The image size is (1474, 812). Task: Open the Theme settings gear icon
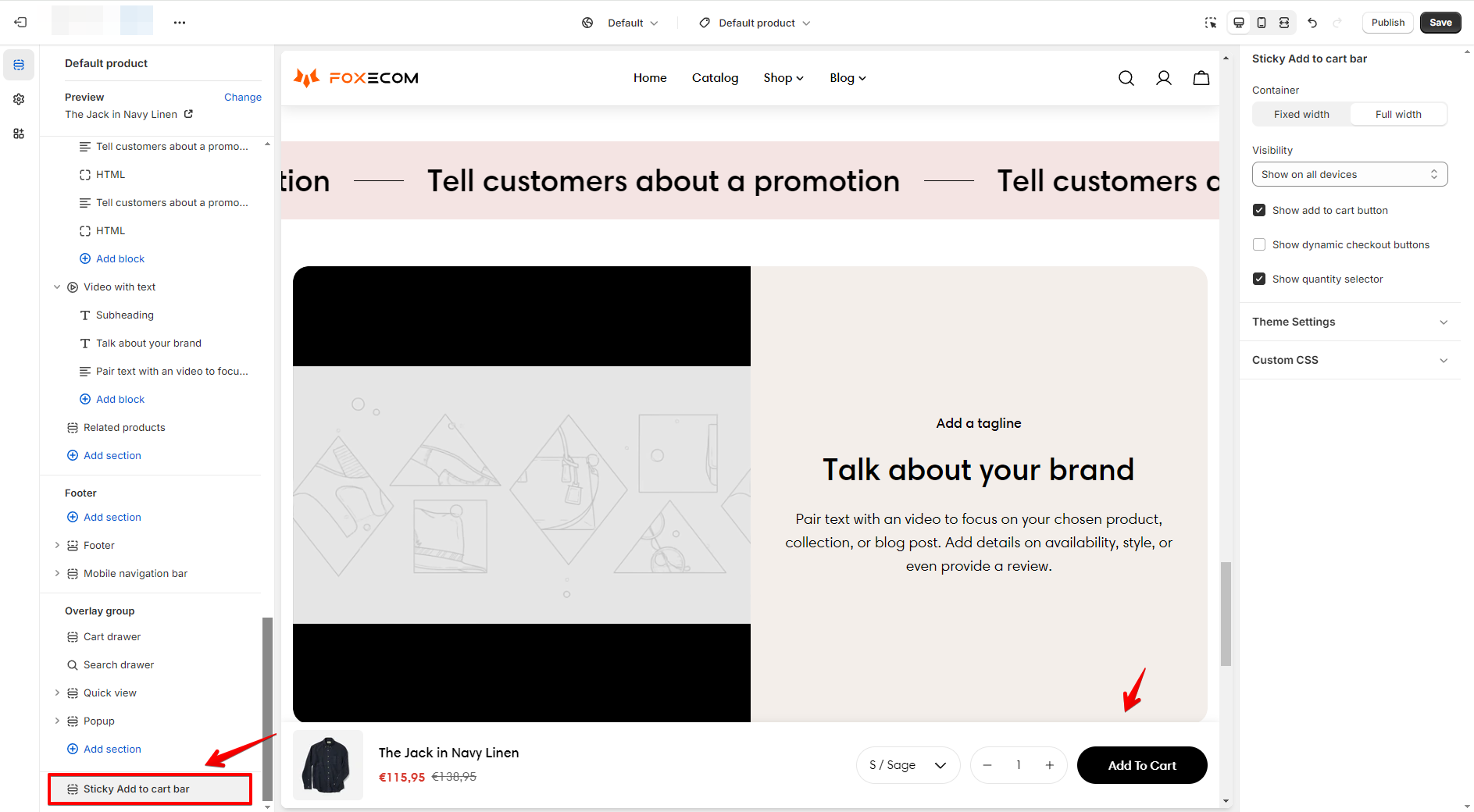coord(19,99)
